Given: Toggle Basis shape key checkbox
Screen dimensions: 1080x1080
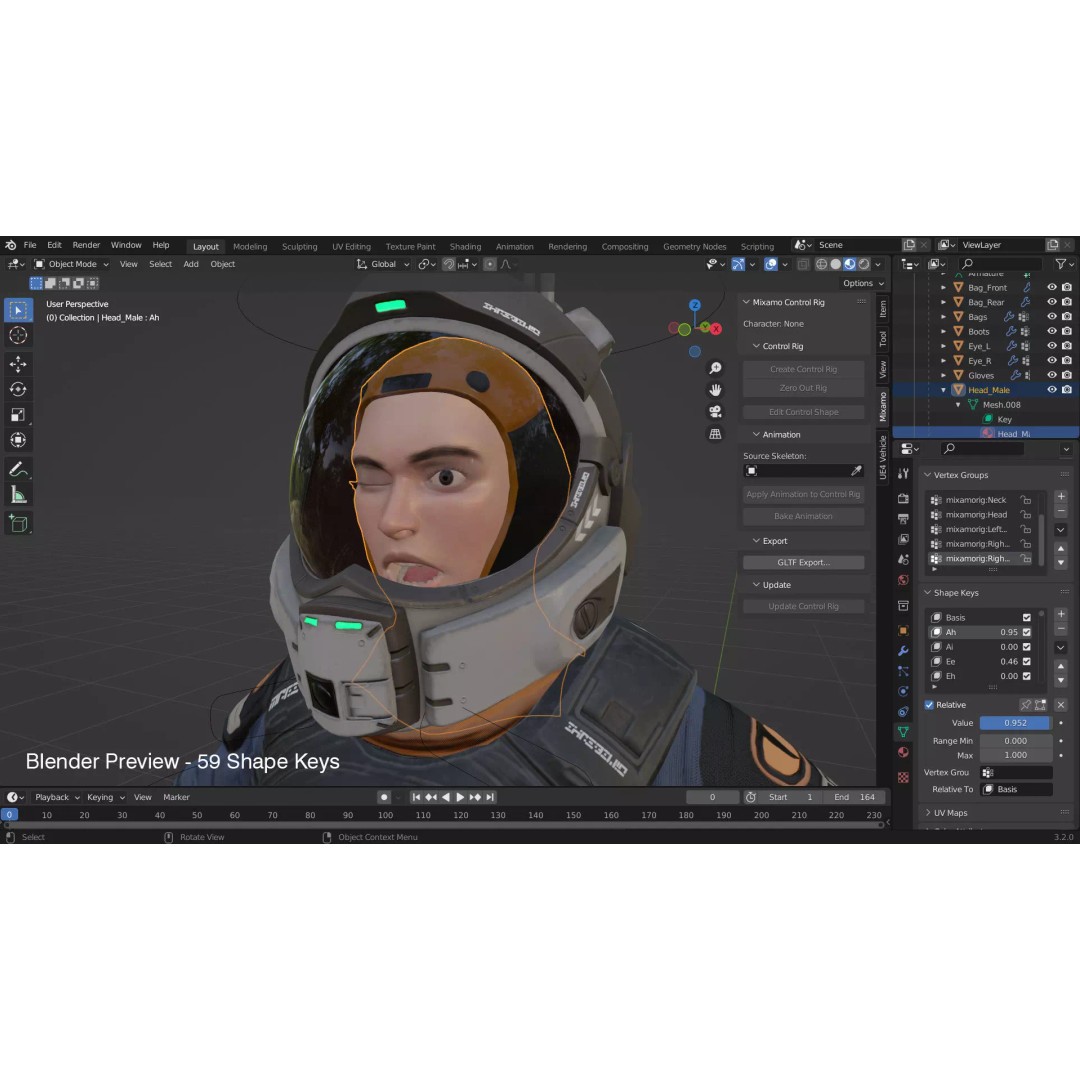Looking at the screenshot, I should click(1027, 618).
